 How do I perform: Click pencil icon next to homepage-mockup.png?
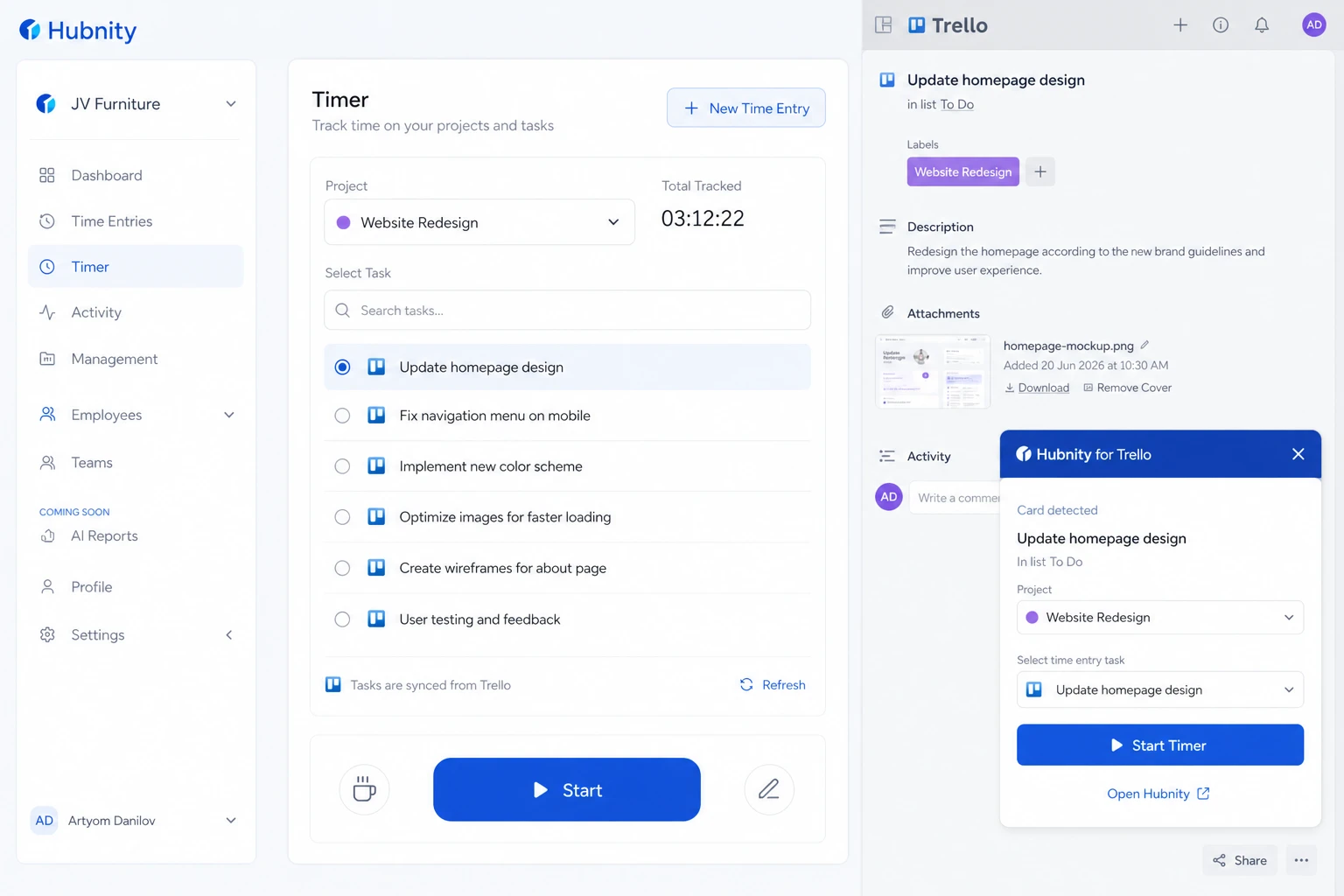(1144, 345)
